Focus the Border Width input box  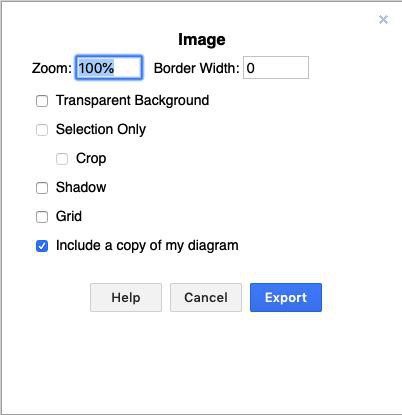(276, 68)
